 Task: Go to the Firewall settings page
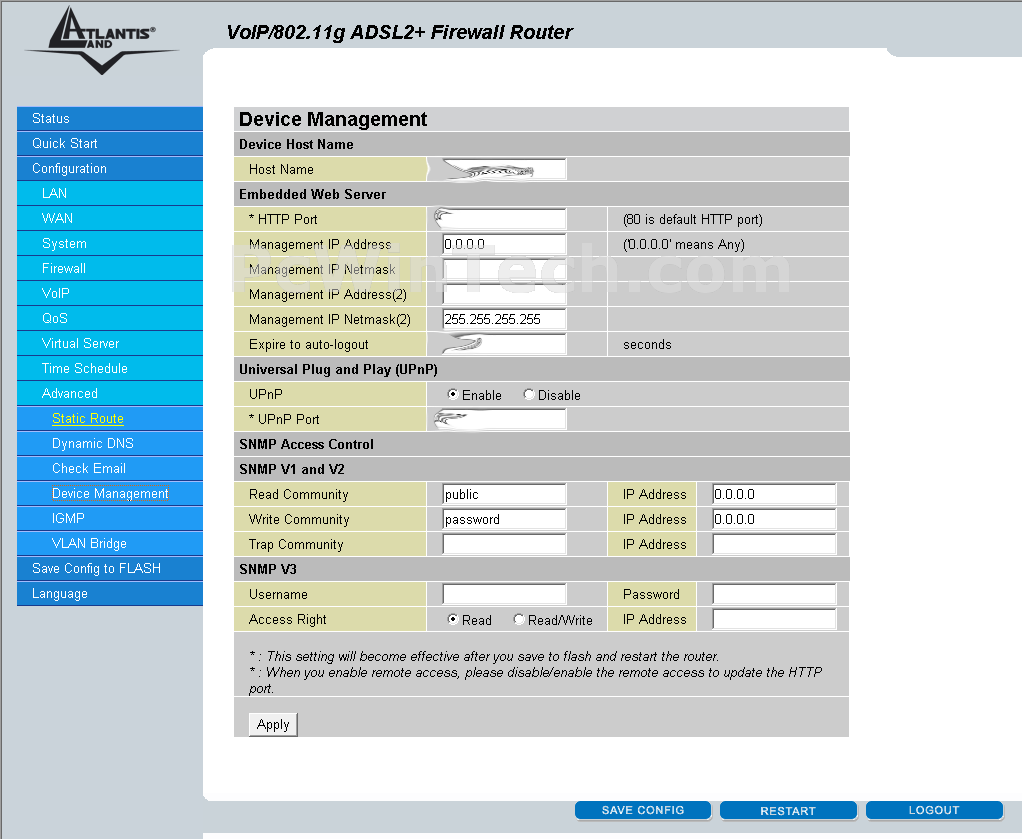point(64,269)
